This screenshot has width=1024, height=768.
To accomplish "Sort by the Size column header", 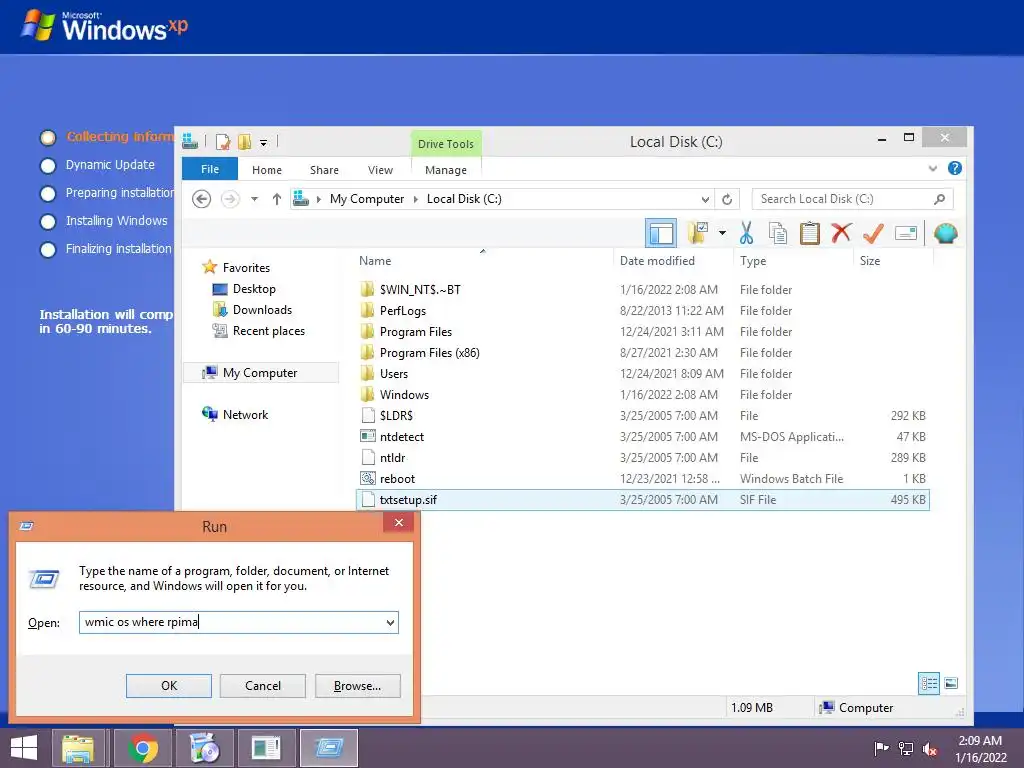I will click(x=870, y=261).
